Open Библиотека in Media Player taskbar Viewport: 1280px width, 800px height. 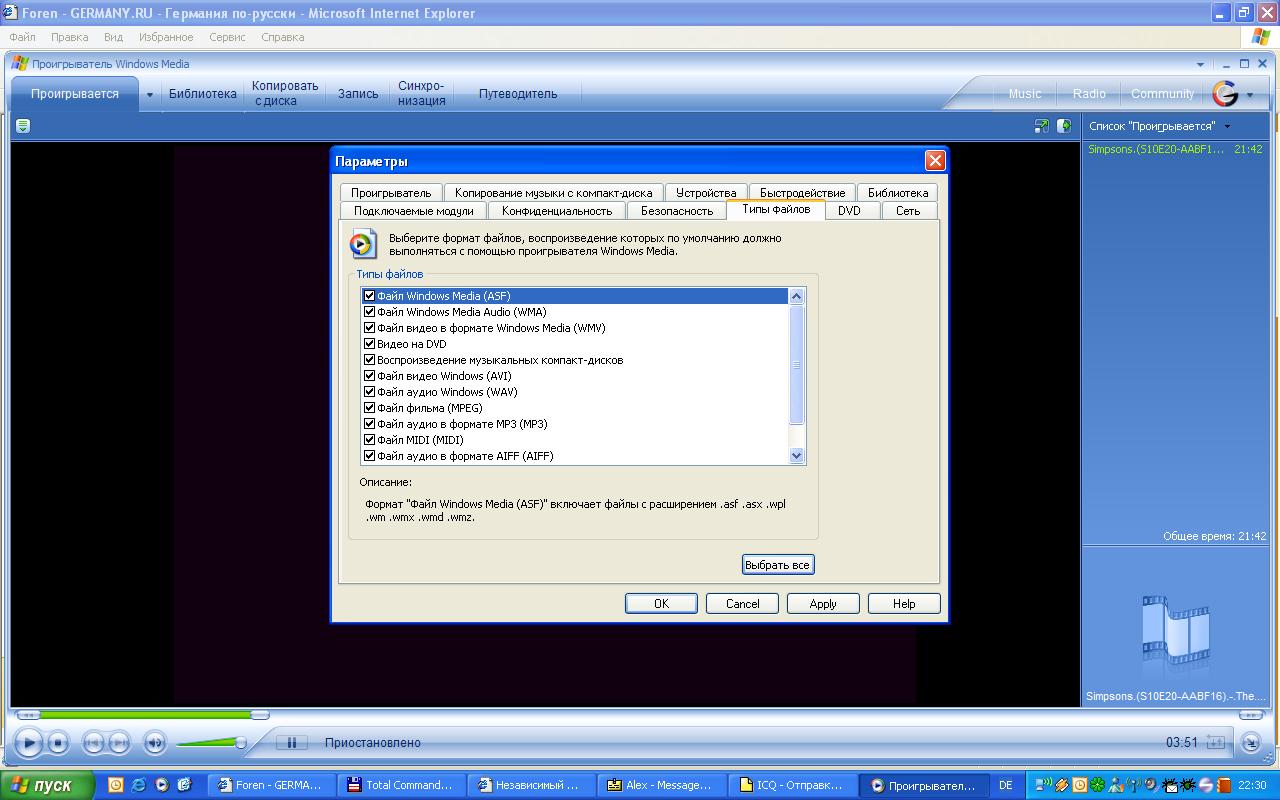pyautogui.click(x=203, y=94)
